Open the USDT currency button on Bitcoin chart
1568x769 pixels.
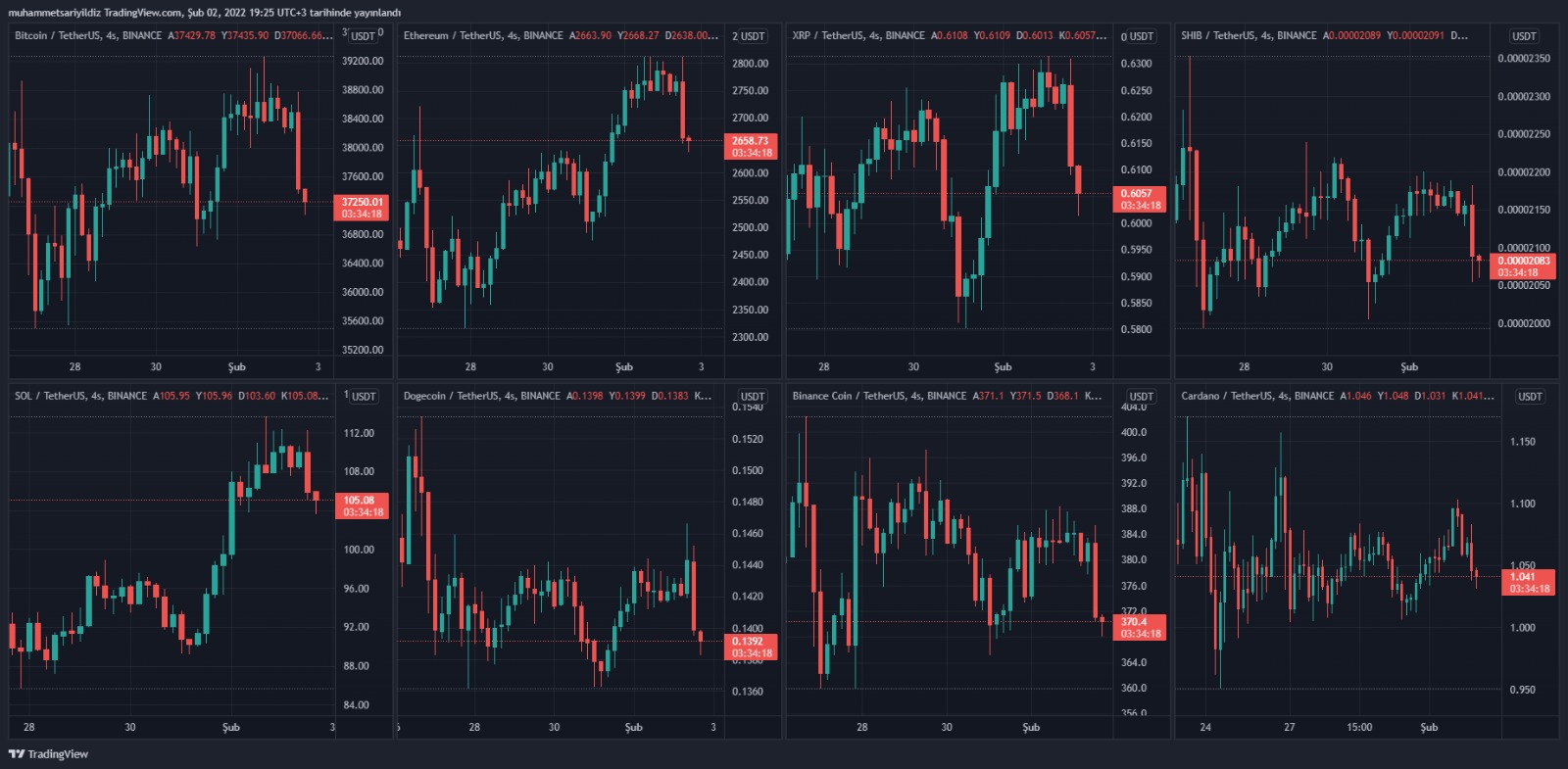pyautogui.click(x=364, y=36)
